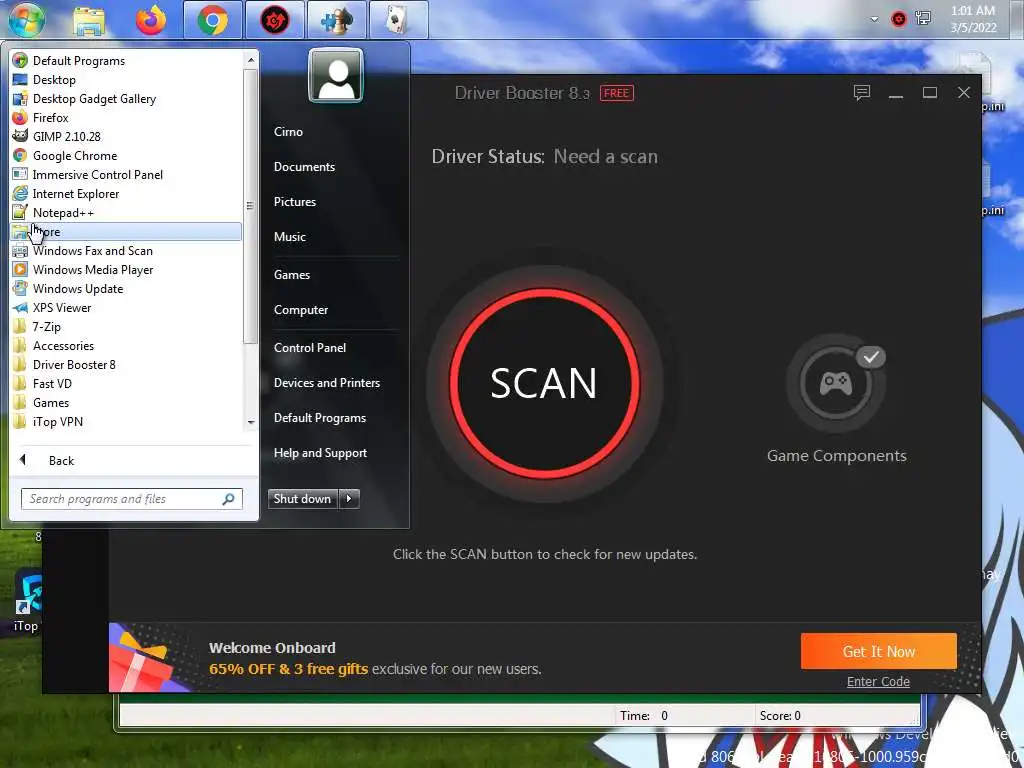Open the Windows Start orb

(x=27, y=20)
